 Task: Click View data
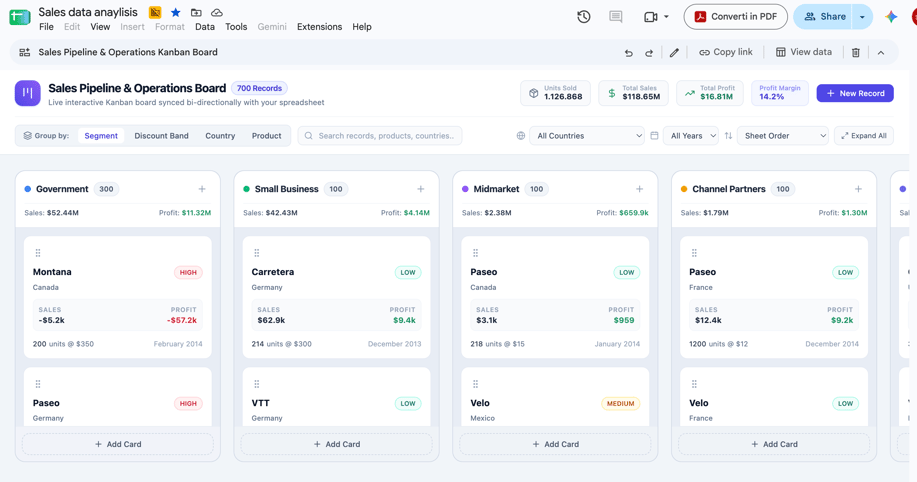tap(804, 52)
